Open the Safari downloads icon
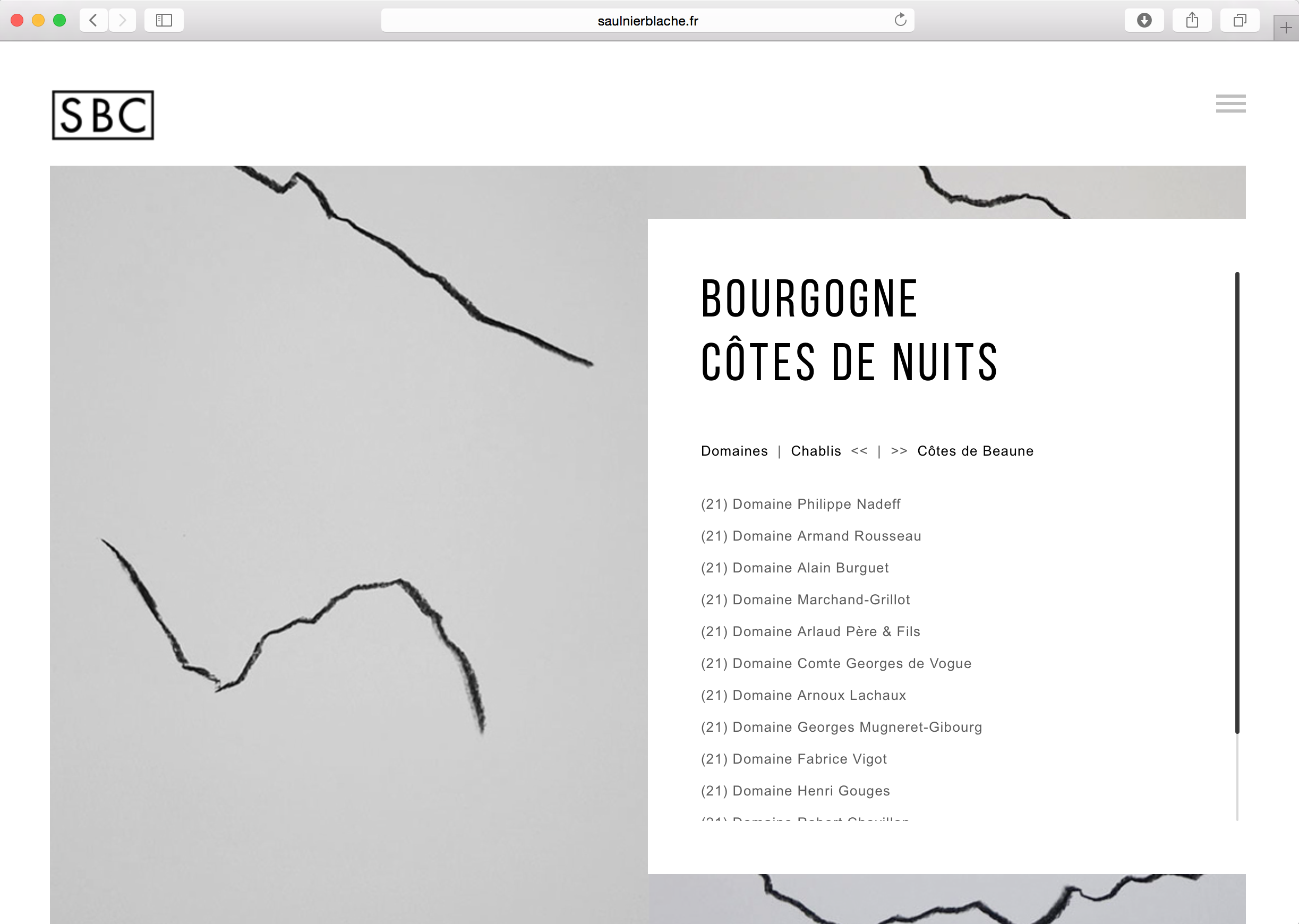Screen dimensions: 1299x924 1144,21
